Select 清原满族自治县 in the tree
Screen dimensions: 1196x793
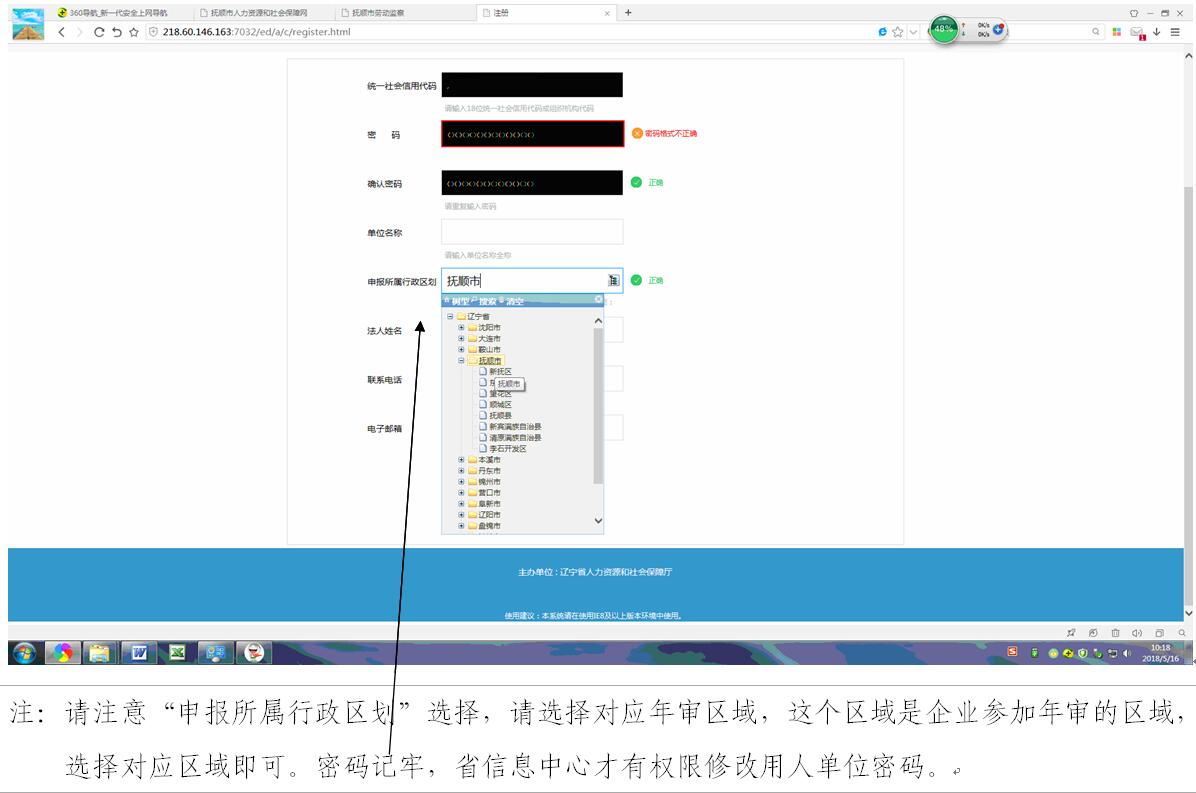[515, 438]
